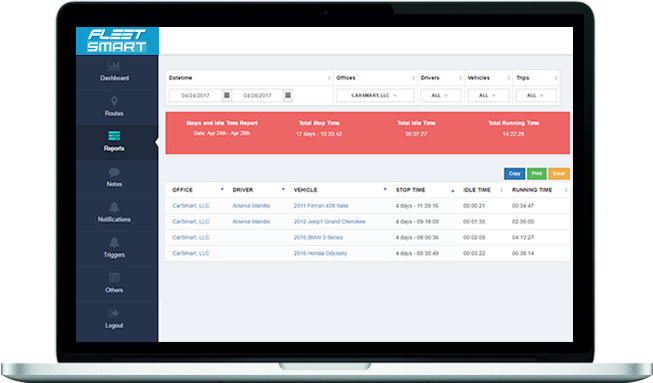
Task: Open the Triggers bell icon
Action: [114, 242]
